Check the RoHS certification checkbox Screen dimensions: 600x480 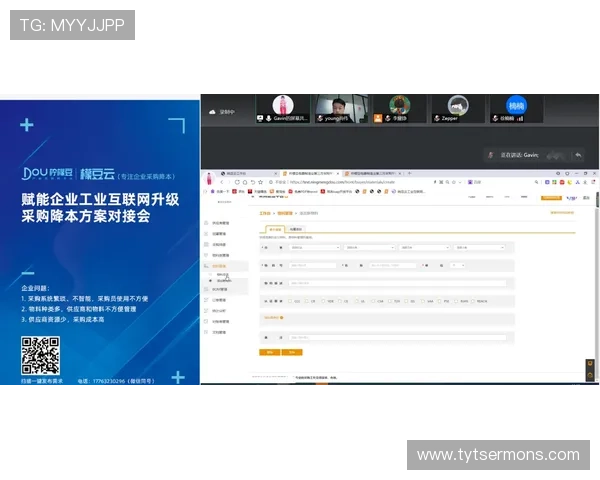pos(456,301)
